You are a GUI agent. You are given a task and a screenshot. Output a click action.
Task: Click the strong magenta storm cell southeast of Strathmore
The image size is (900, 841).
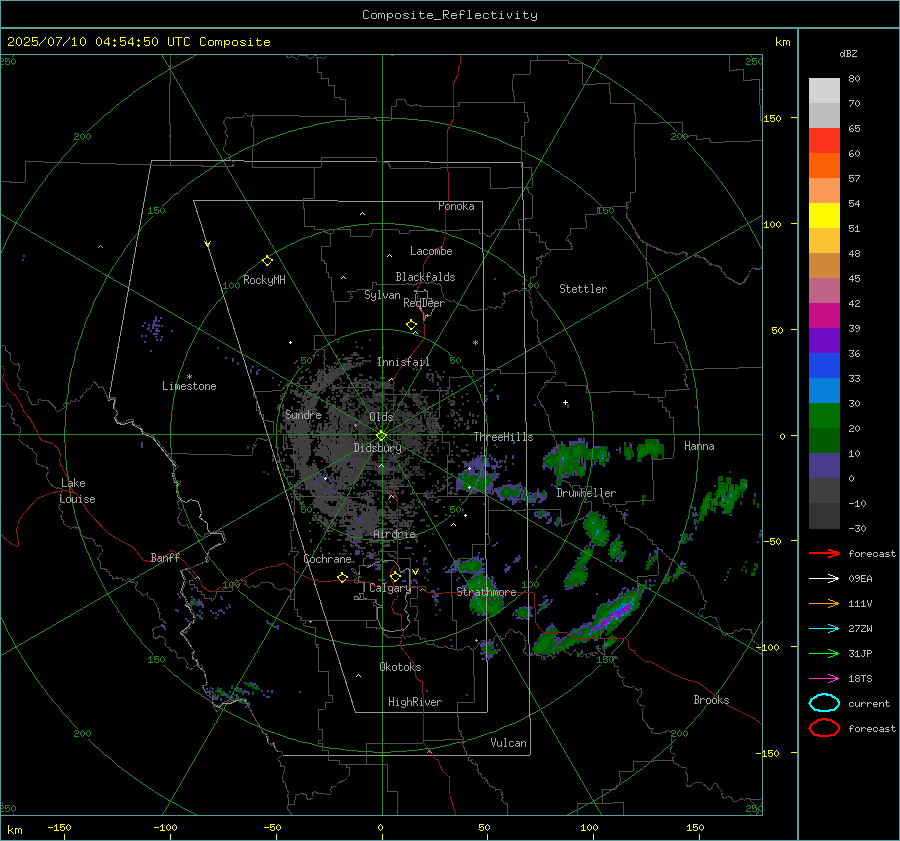coord(613,616)
